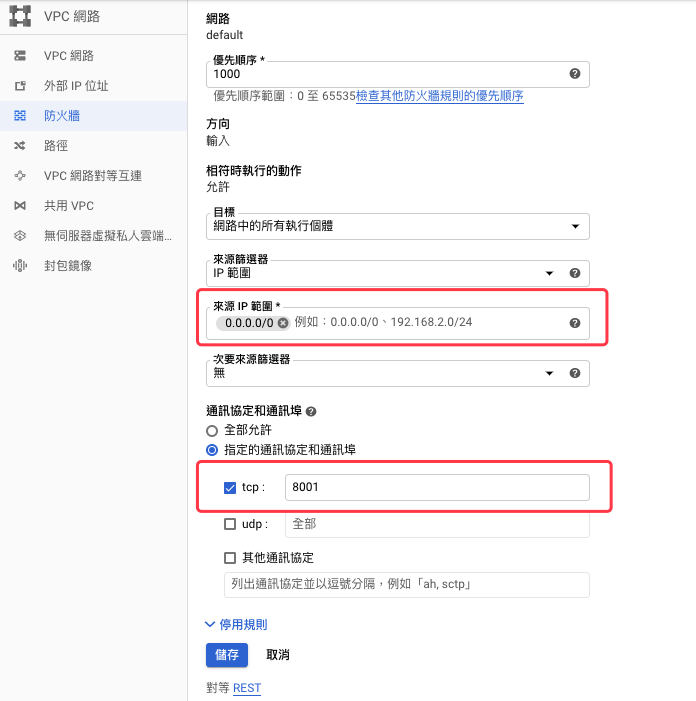The image size is (696, 701).
Task: Remove the 0.0.0.0/0 chip
Action: [283, 323]
